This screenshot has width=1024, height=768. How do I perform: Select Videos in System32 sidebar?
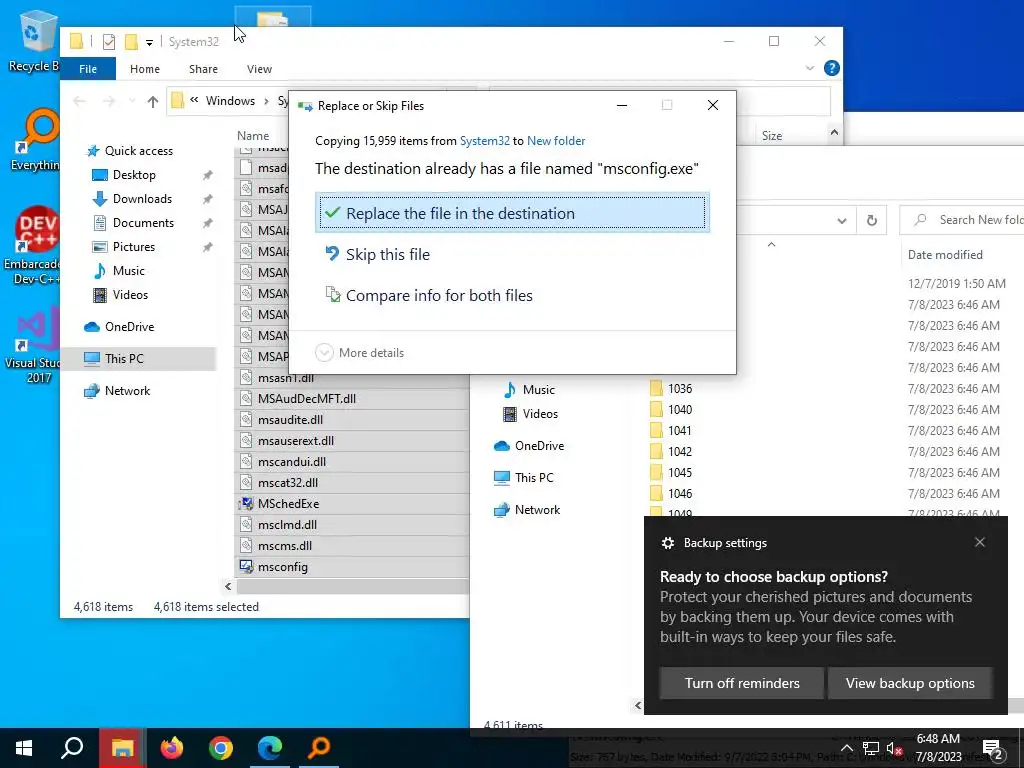[130, 295]
